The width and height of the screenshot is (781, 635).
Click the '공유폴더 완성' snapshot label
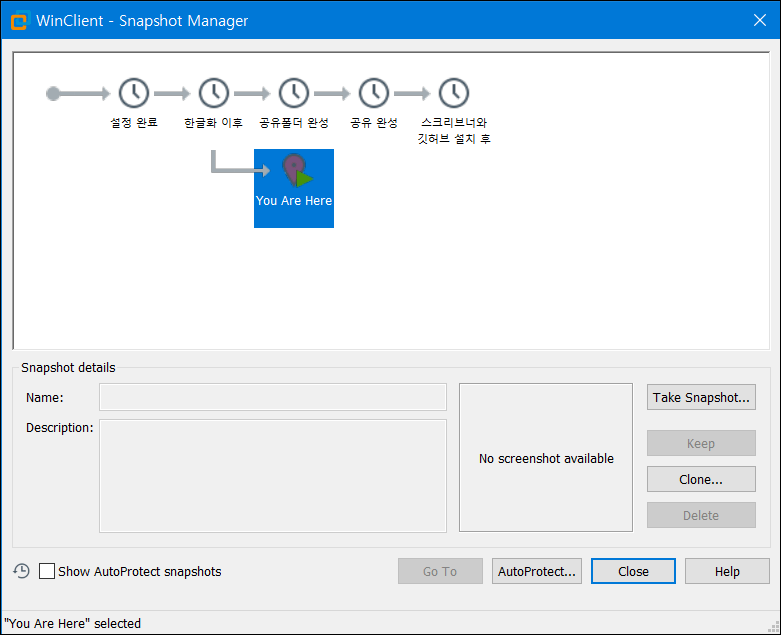click(294, 123)
